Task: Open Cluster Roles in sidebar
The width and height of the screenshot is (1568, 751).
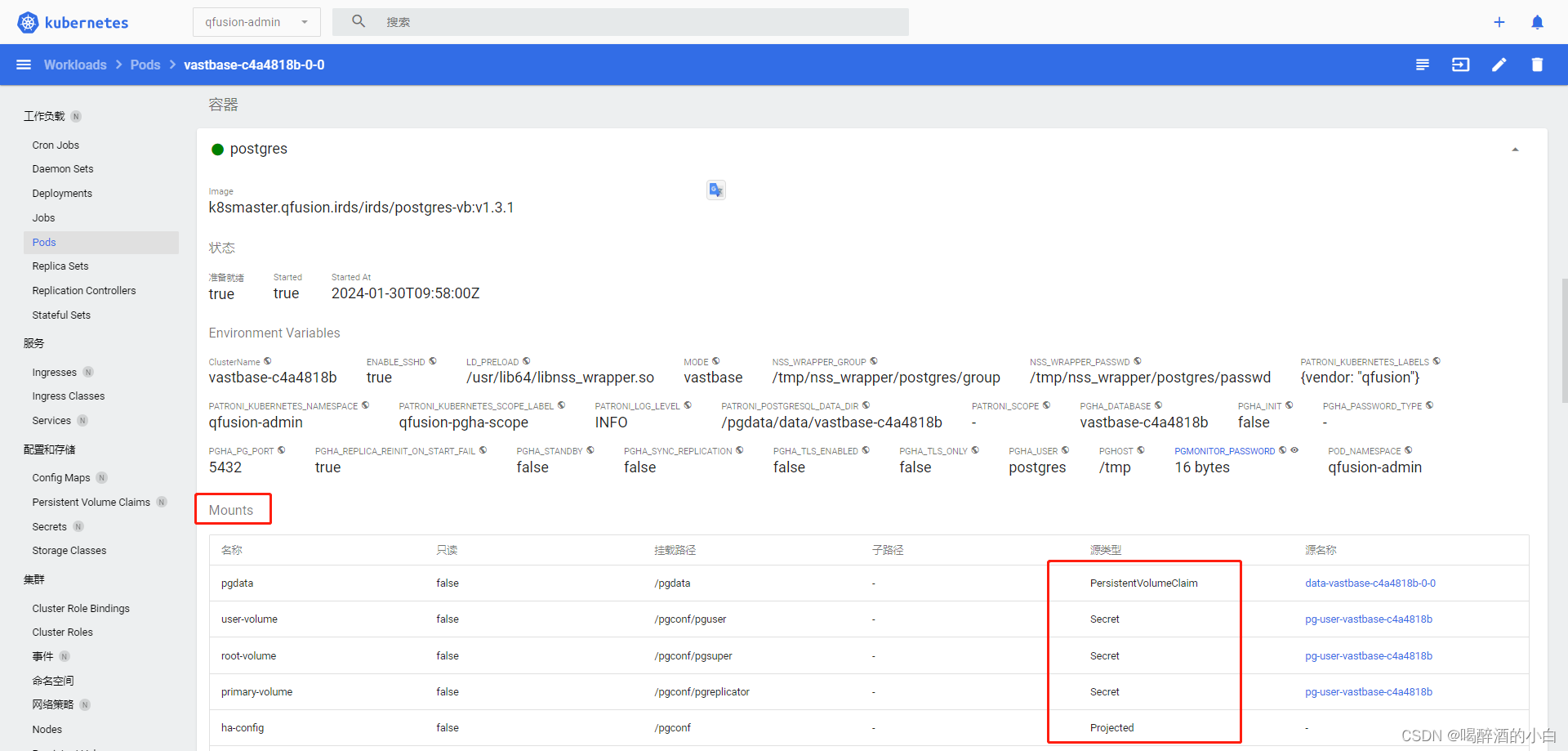Action: tap(63, 633)
